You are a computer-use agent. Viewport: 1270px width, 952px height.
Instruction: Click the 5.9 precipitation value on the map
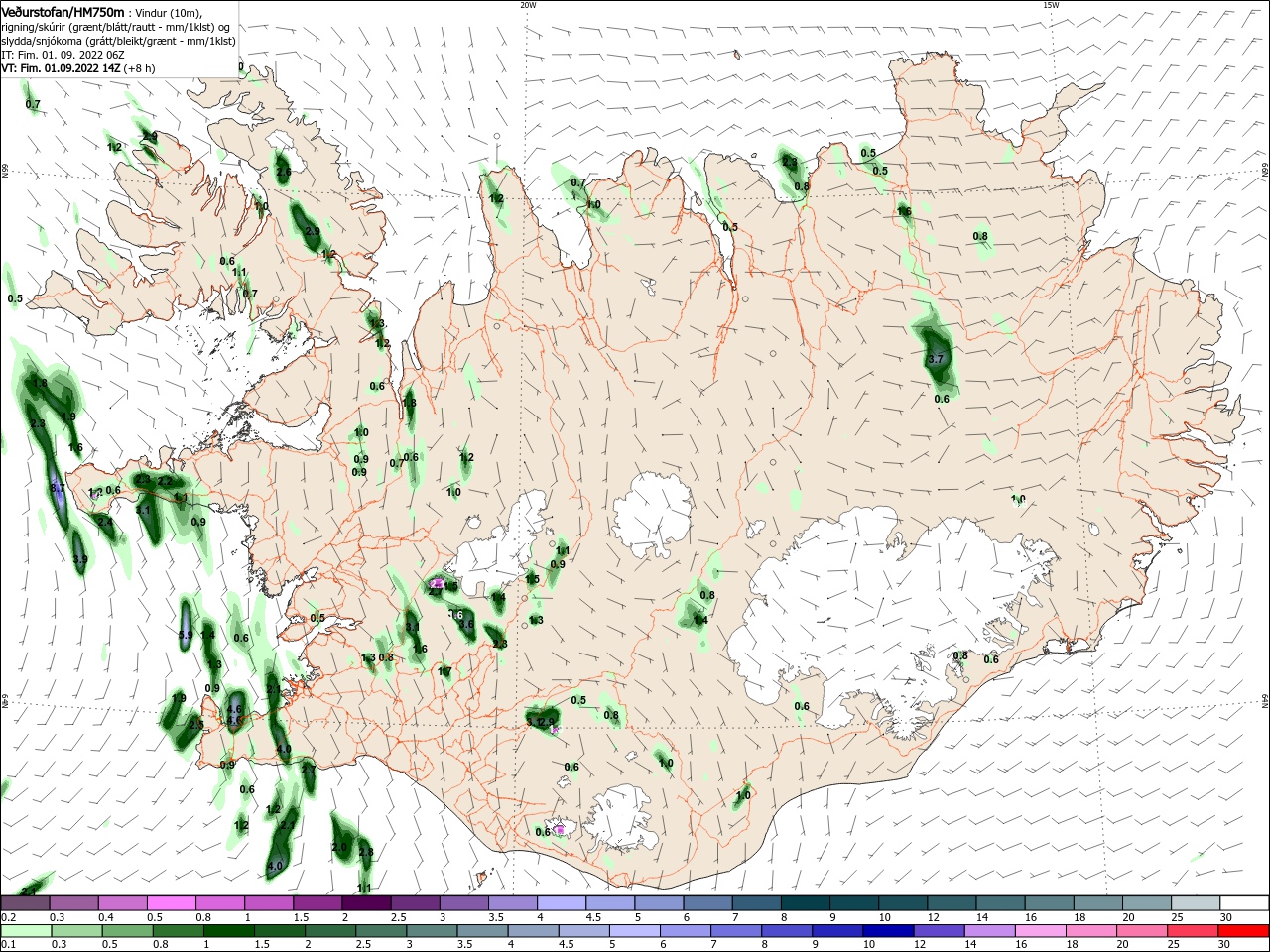(x=185, y=635)
